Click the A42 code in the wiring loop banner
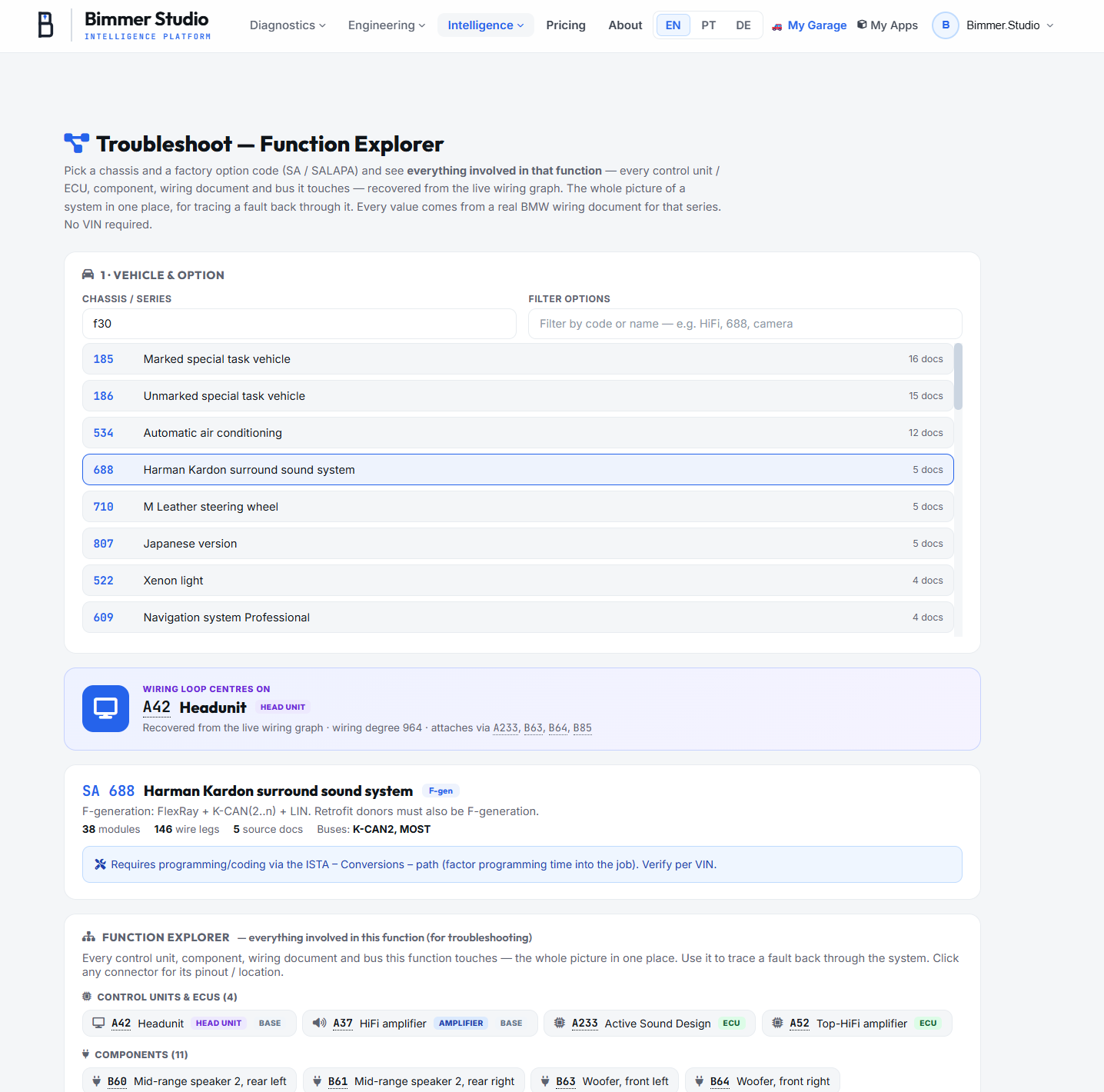This screenshot has height=1092, width=1104. pos(157,707)
